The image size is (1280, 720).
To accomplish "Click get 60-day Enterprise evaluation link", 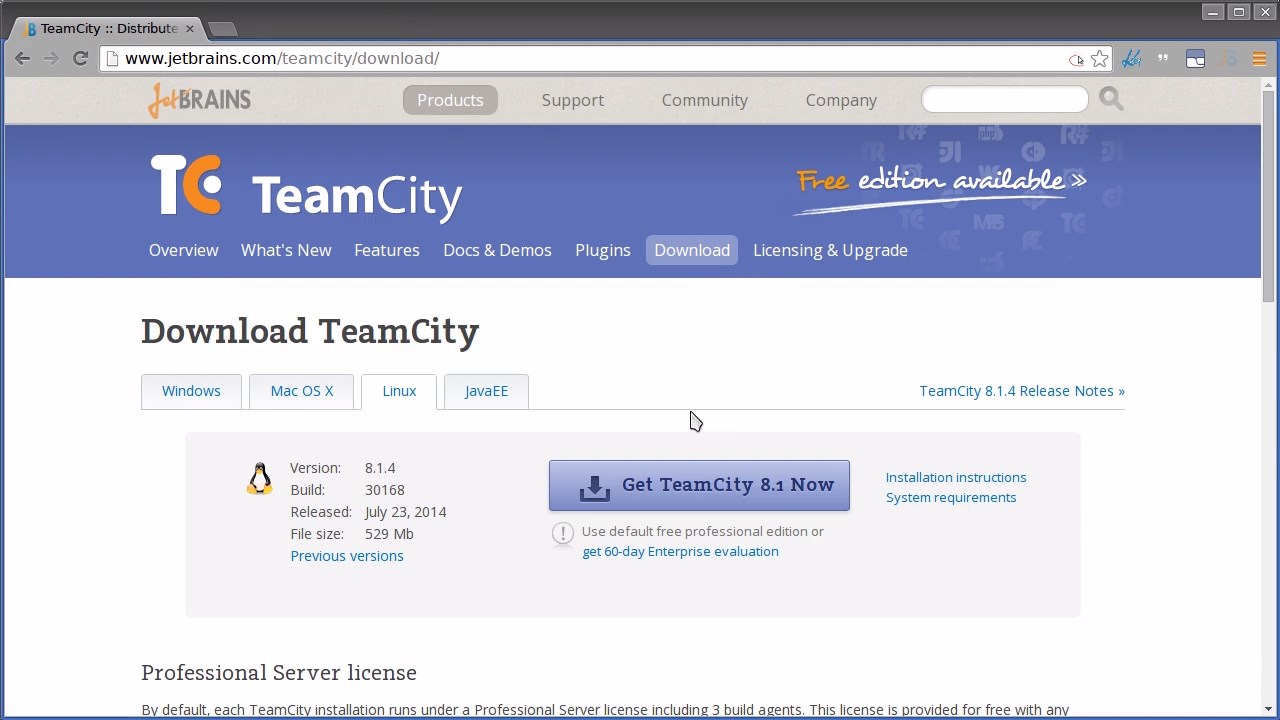I will 680,551.
